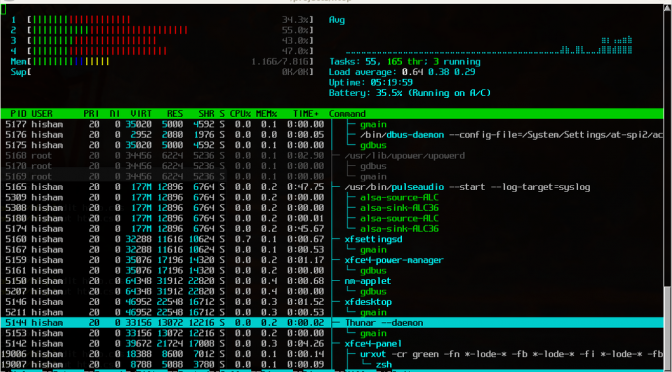Image resolution: width=672 pixels, height=372 pixels.
Task: Click the terminal vertical scrollbar thumb
Action: 668,328
